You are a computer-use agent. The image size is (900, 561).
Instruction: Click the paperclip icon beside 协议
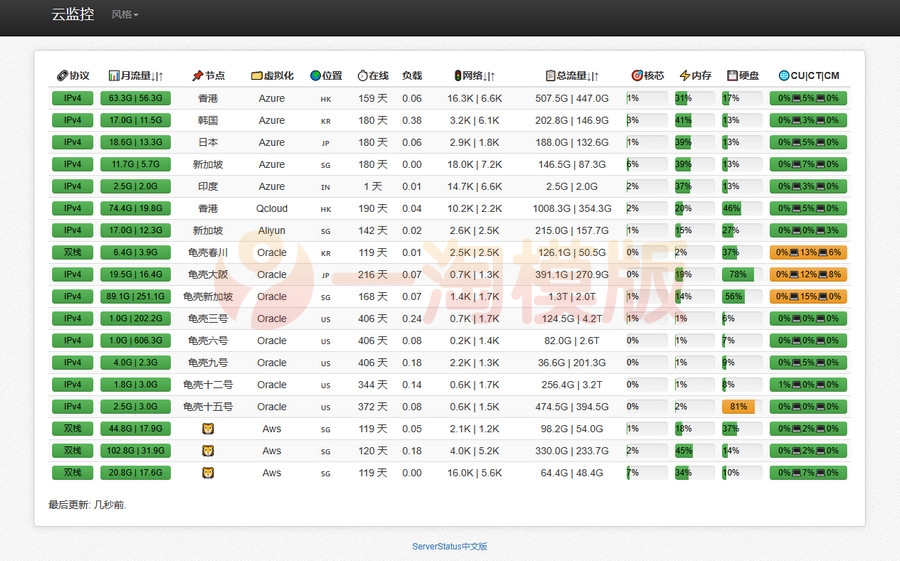pos(62,75)
